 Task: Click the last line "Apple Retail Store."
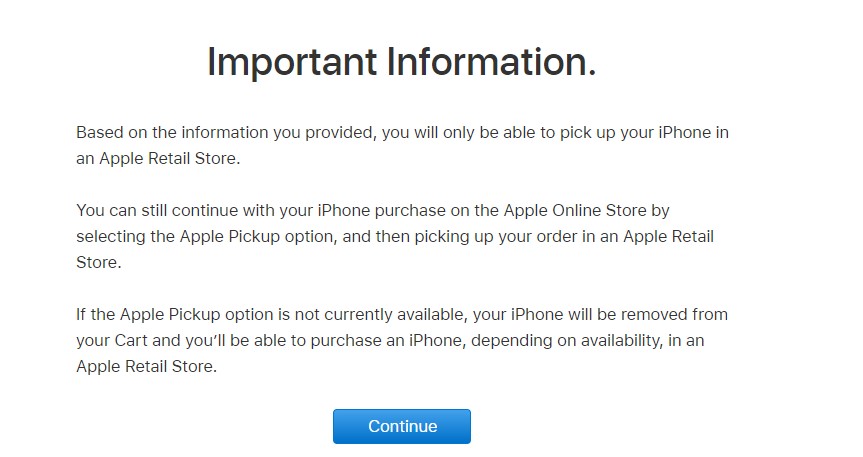146,367
